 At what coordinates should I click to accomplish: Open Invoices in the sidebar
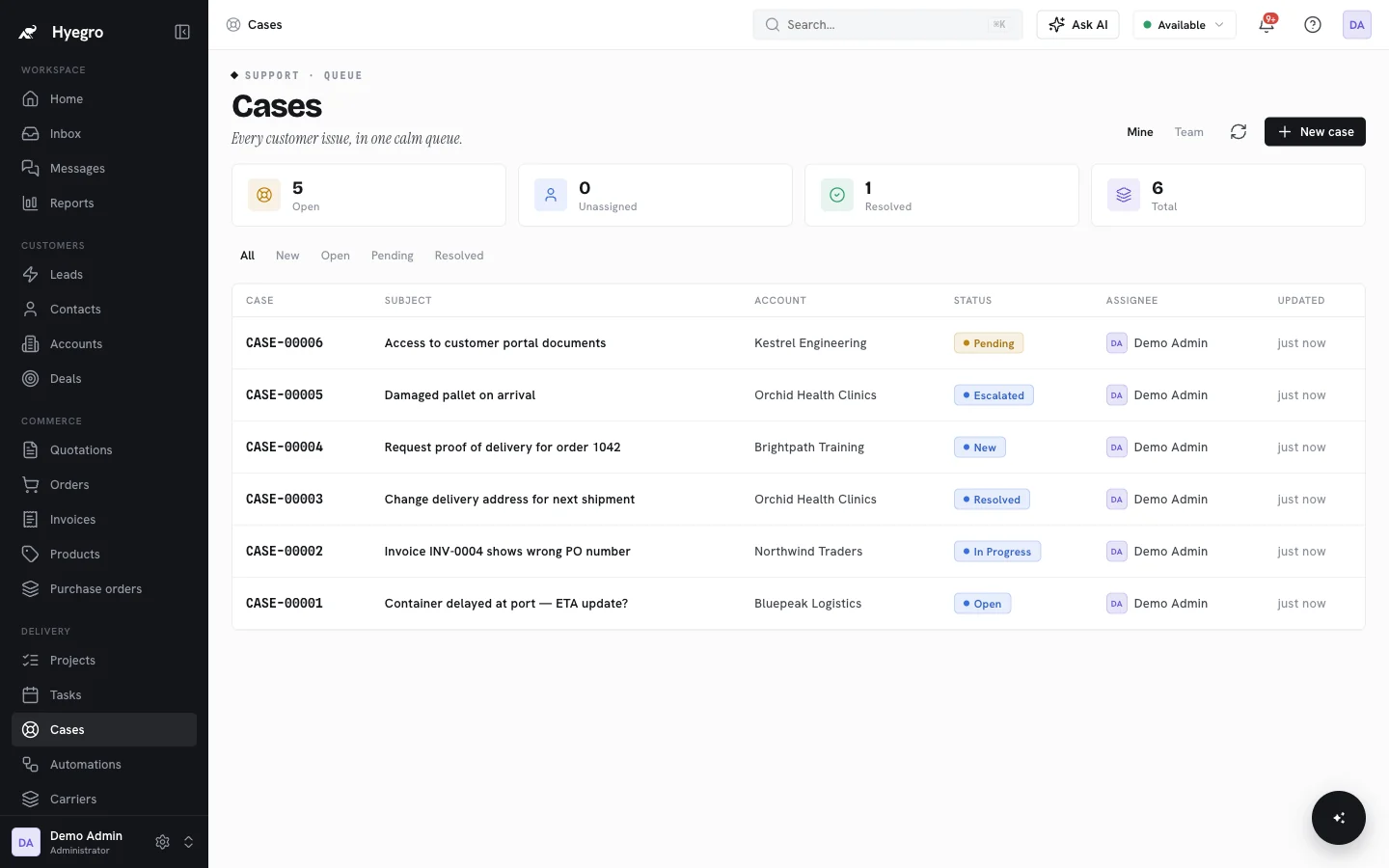tap(104, 519)
